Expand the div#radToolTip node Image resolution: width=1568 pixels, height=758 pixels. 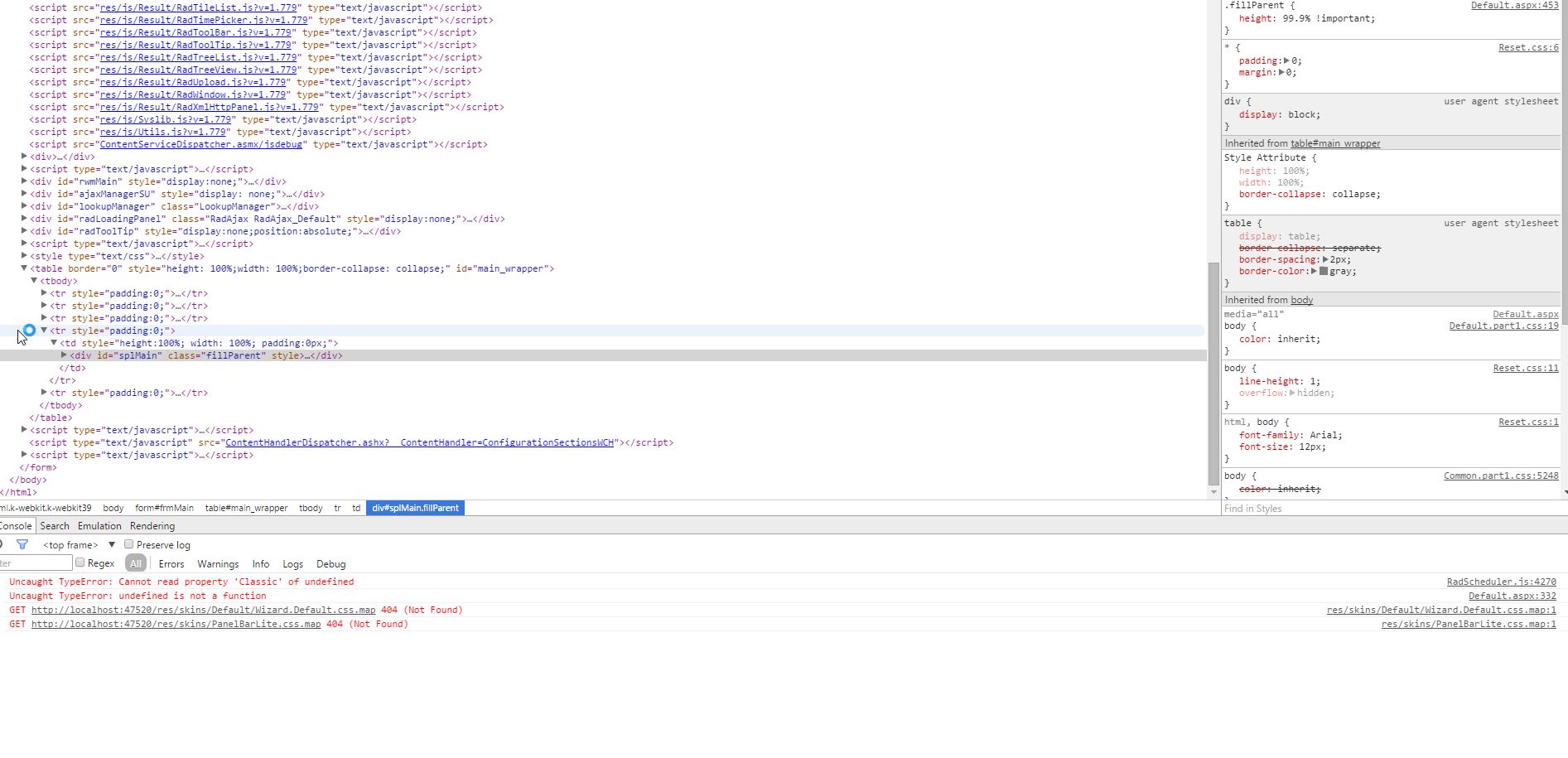coord(24,231)
